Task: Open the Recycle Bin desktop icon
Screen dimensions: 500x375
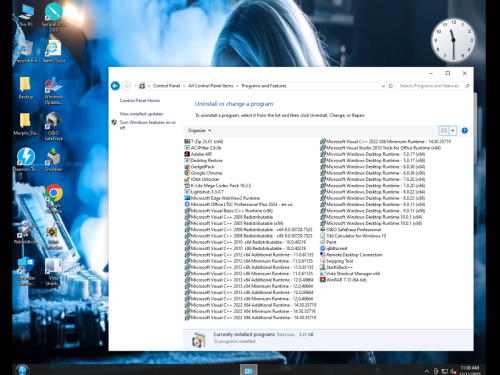Action: click(25, 52)
